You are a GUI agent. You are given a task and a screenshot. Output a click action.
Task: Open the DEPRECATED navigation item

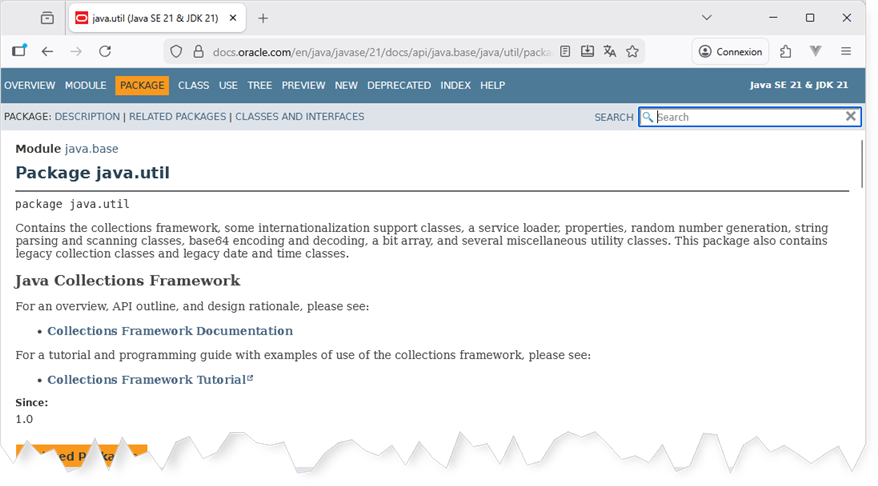399,85
